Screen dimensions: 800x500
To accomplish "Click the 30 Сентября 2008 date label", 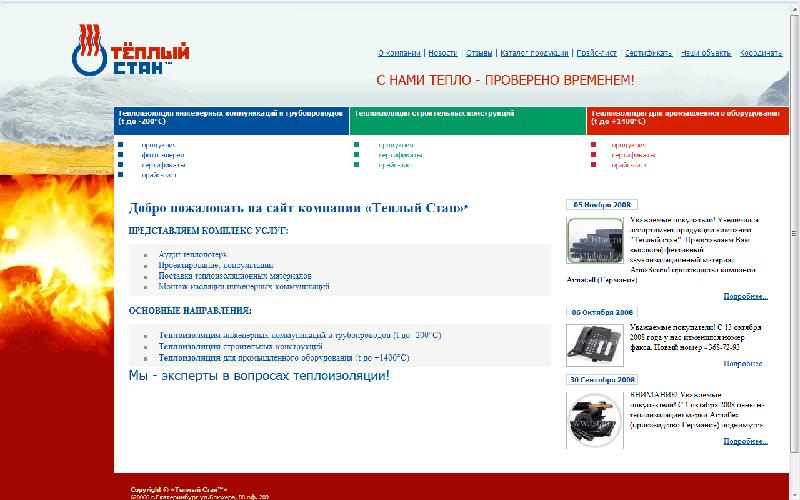I will pos(602,380).
